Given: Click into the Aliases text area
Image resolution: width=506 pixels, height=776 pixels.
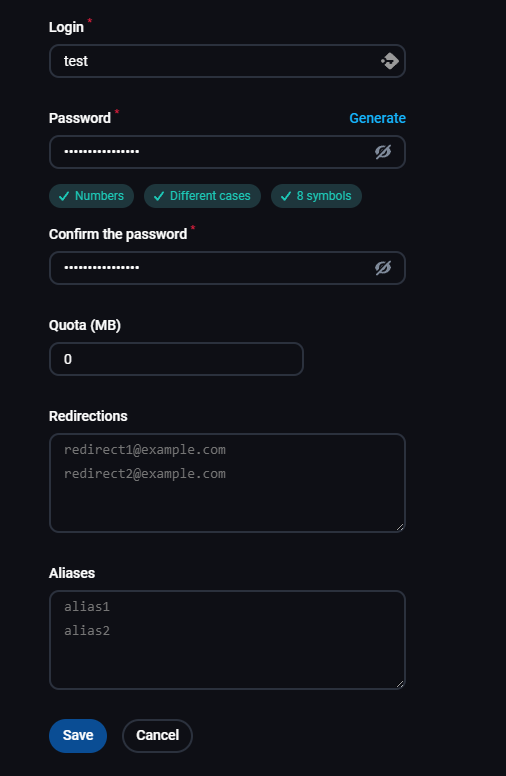Looking at the screenshot, I should pos(227,640).
